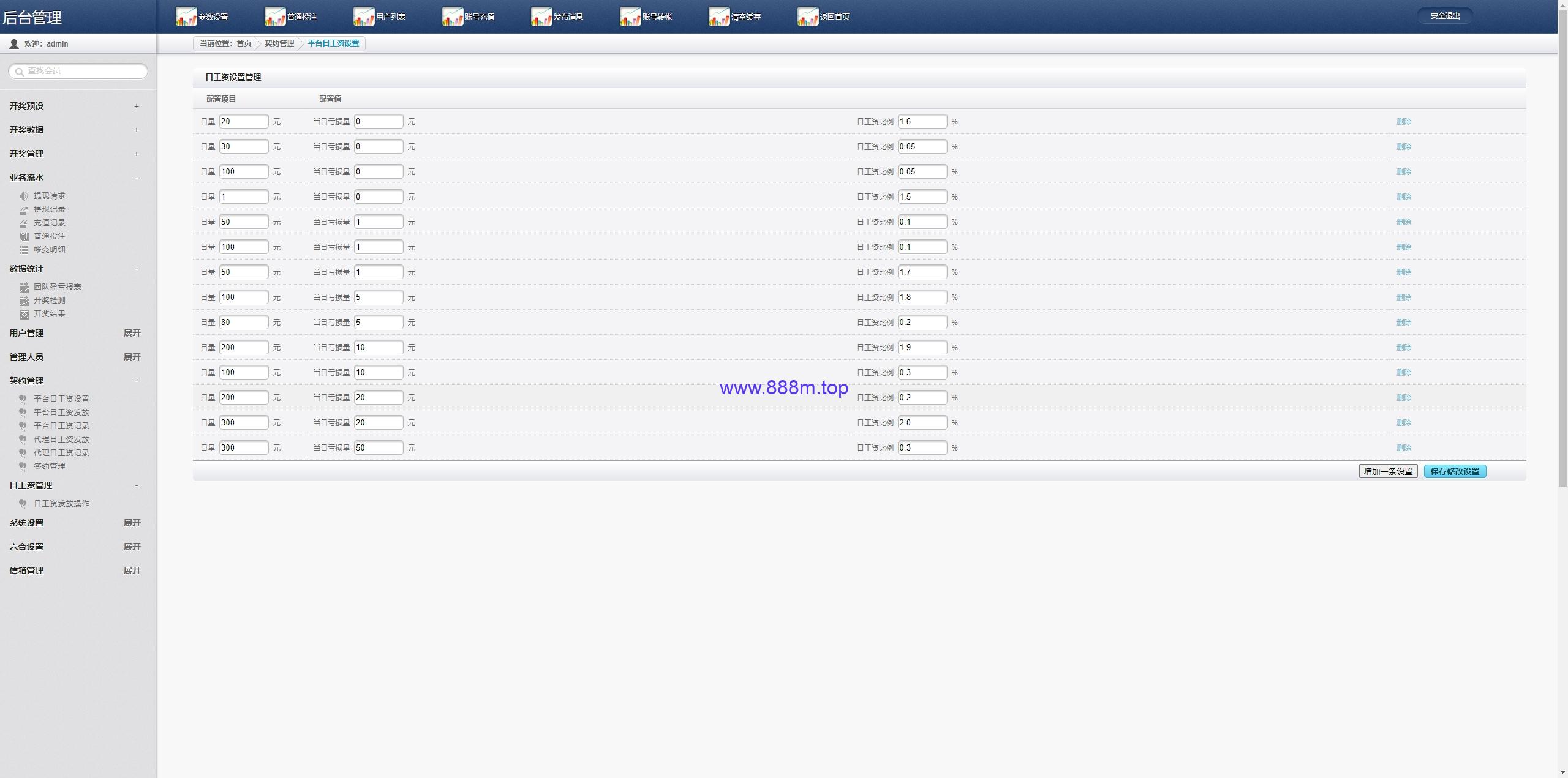The image size is (1568, 778).
Task: Open 平台日工资记录 in the sidebar
Action: [61, 426]
